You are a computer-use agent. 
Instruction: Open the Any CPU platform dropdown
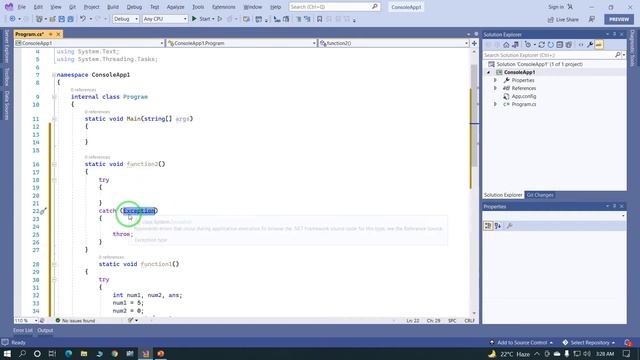tap(165, 19)
